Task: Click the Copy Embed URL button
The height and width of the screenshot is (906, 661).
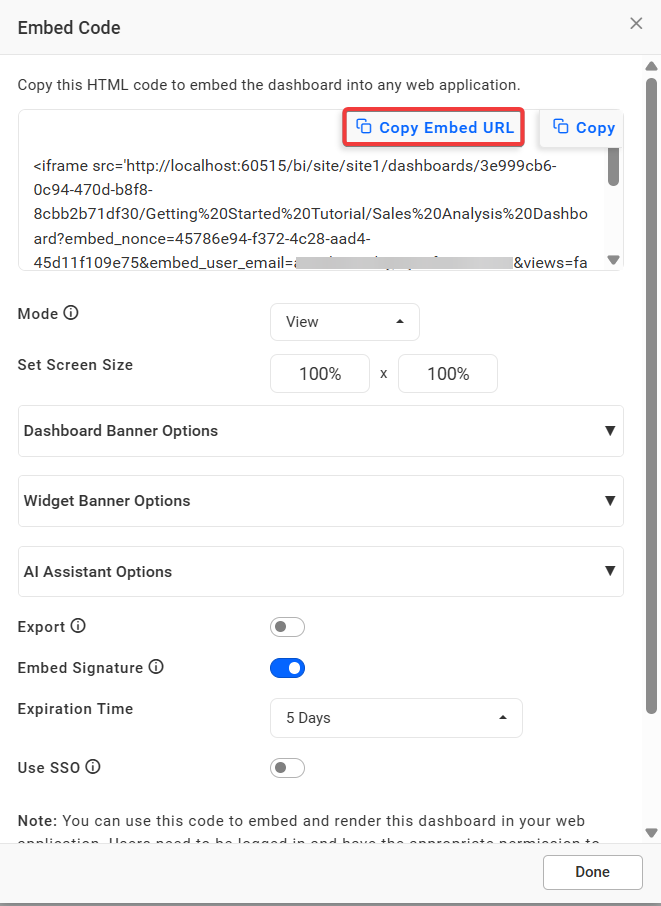Action: (434, 127)
